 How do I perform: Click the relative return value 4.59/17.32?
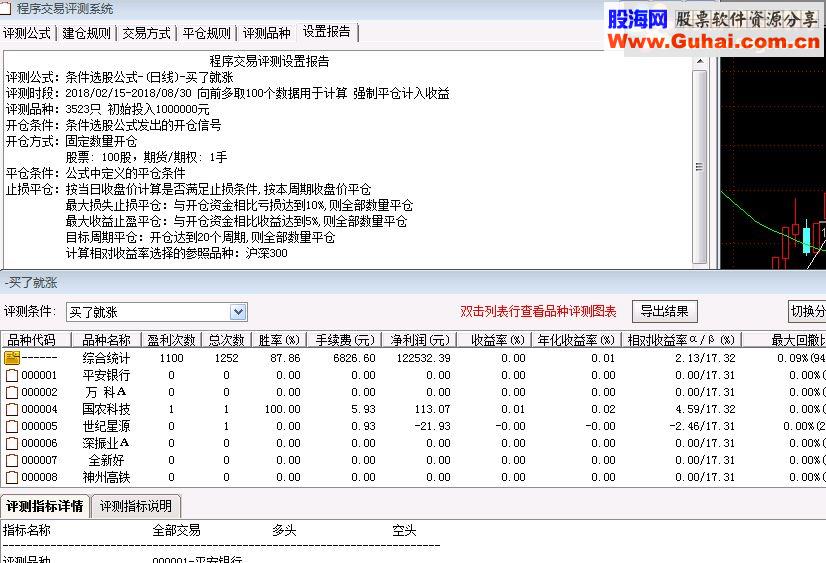tap(705, 409)
